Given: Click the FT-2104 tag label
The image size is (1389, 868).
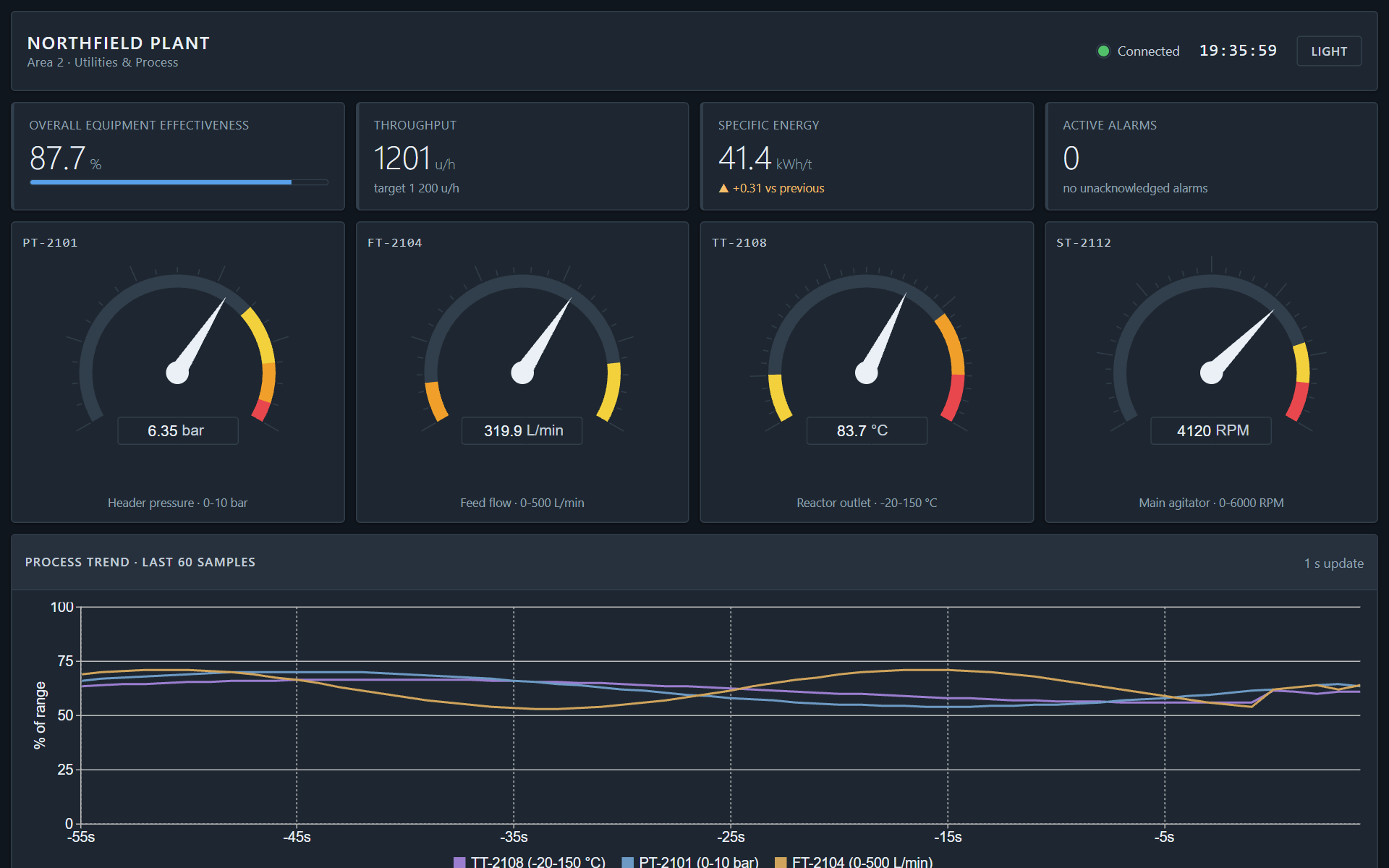Looking at the screenshot, I should [x=395, y=243].
